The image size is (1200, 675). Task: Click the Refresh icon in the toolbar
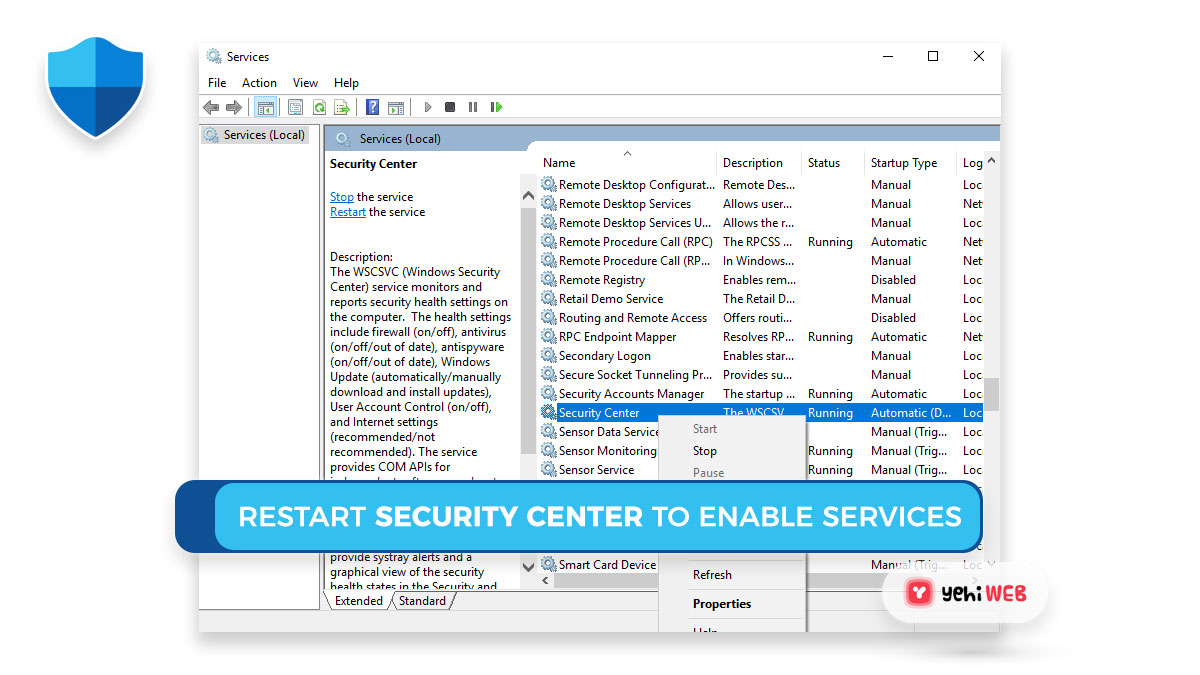click(319, 107)
